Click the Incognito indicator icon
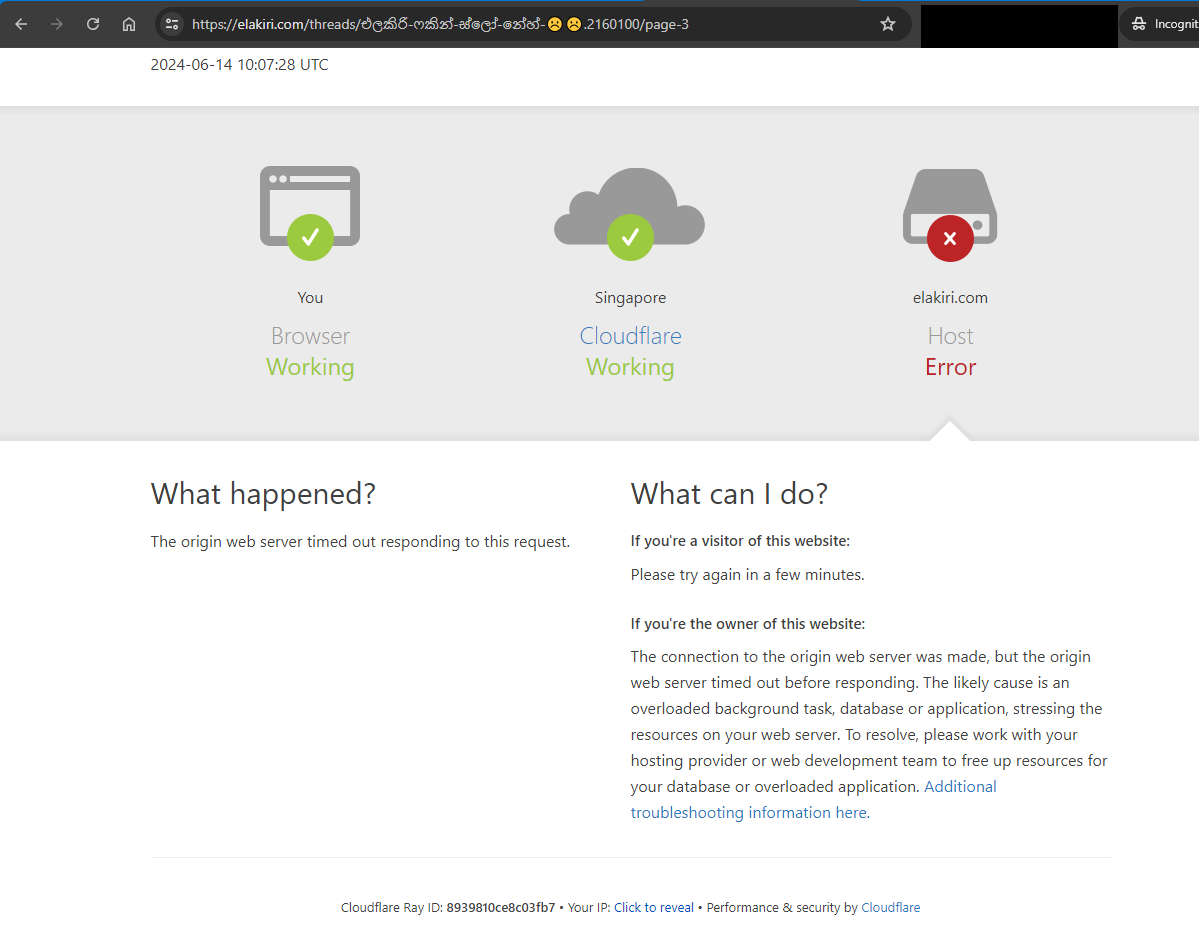 point(1139,24)
